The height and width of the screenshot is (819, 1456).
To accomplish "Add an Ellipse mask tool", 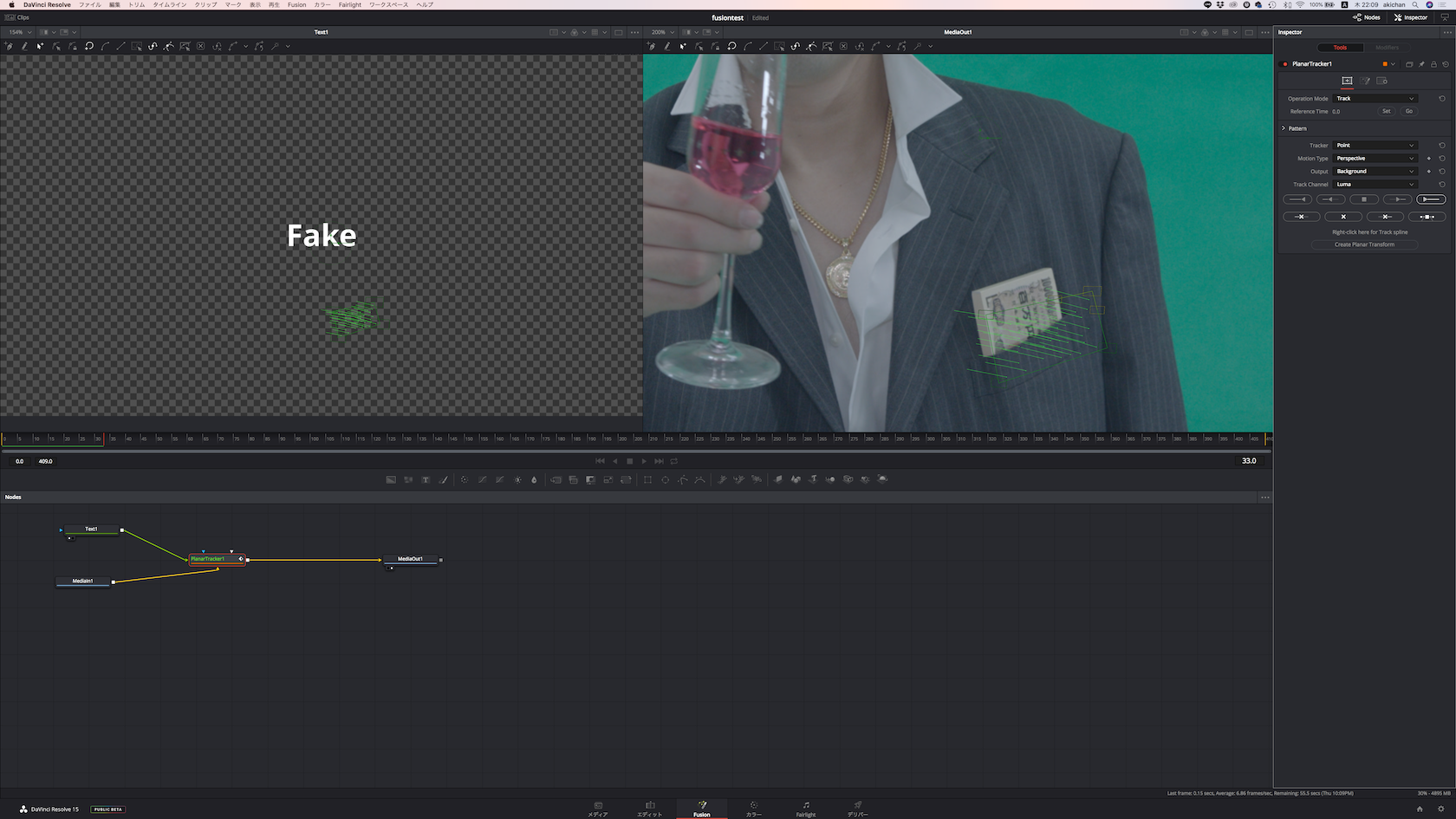I will pos(666,479).
